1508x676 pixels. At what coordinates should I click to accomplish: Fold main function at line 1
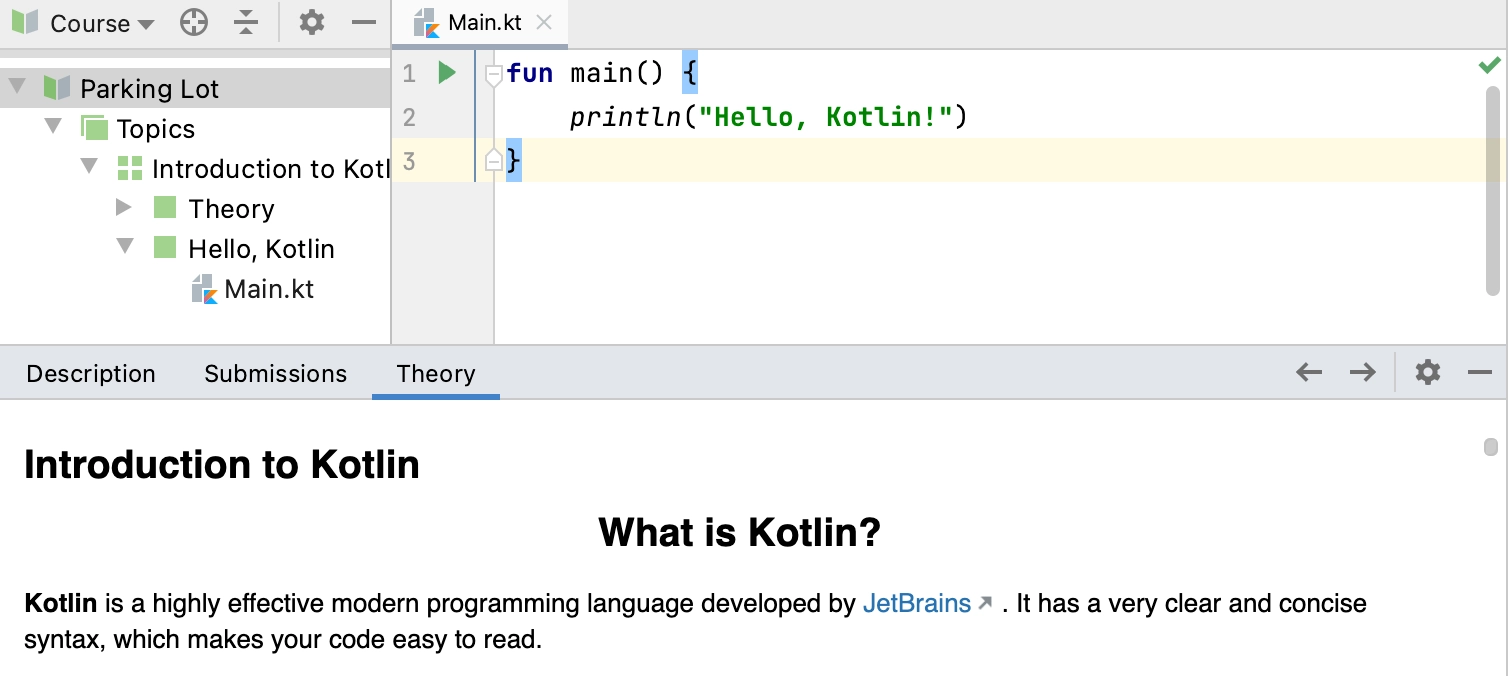493,73
